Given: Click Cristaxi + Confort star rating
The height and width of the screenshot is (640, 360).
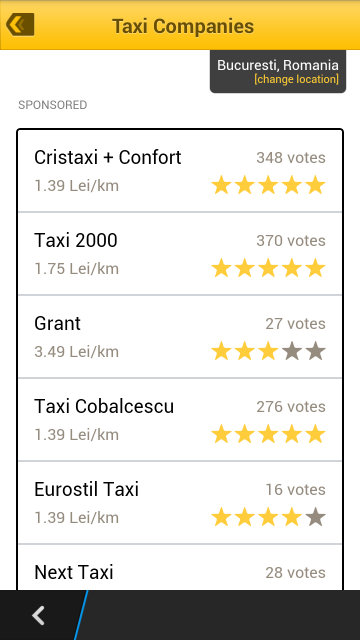Looking at the screenshot, I should click(268, 186).
